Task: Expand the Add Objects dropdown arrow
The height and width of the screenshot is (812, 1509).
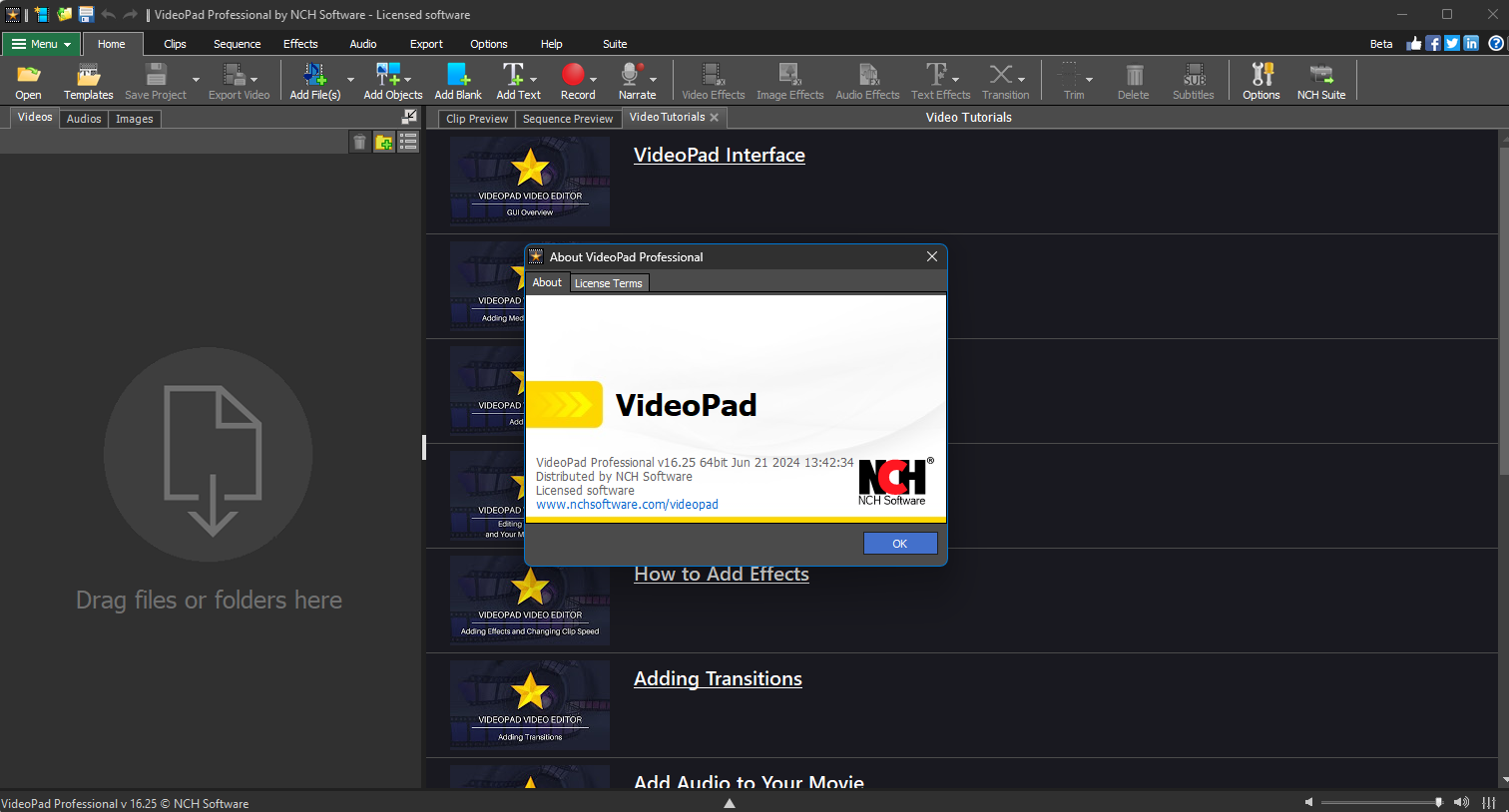Action: 408,80
